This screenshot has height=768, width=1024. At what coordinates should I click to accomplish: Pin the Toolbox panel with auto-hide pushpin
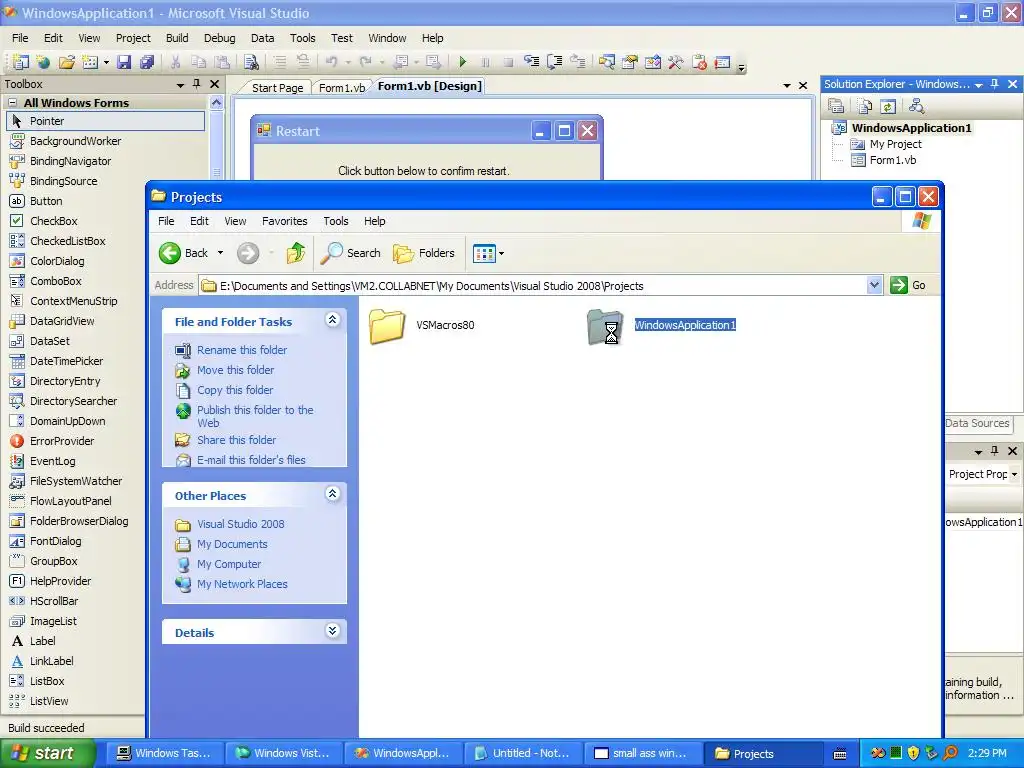[197, 84]
